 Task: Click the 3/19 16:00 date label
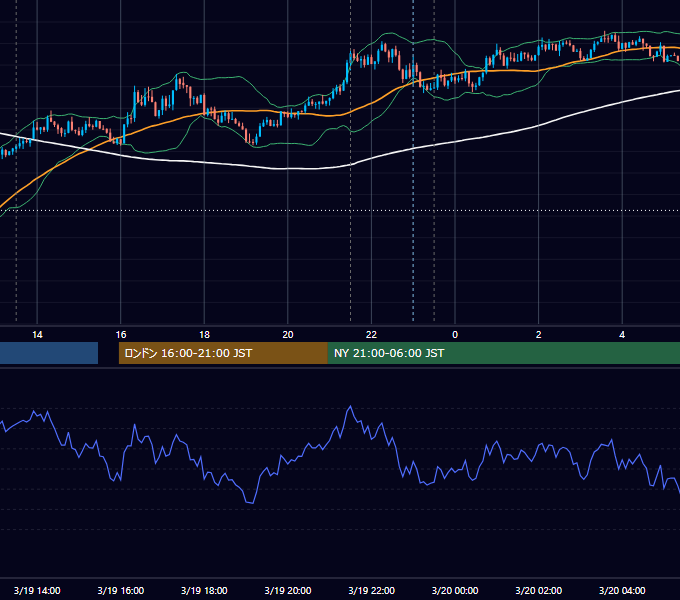coord(121,590)
